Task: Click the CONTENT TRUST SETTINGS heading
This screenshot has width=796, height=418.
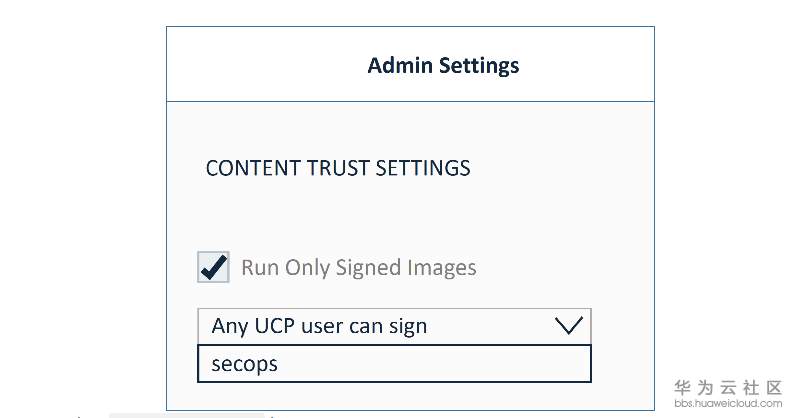Action: point(338,168)
